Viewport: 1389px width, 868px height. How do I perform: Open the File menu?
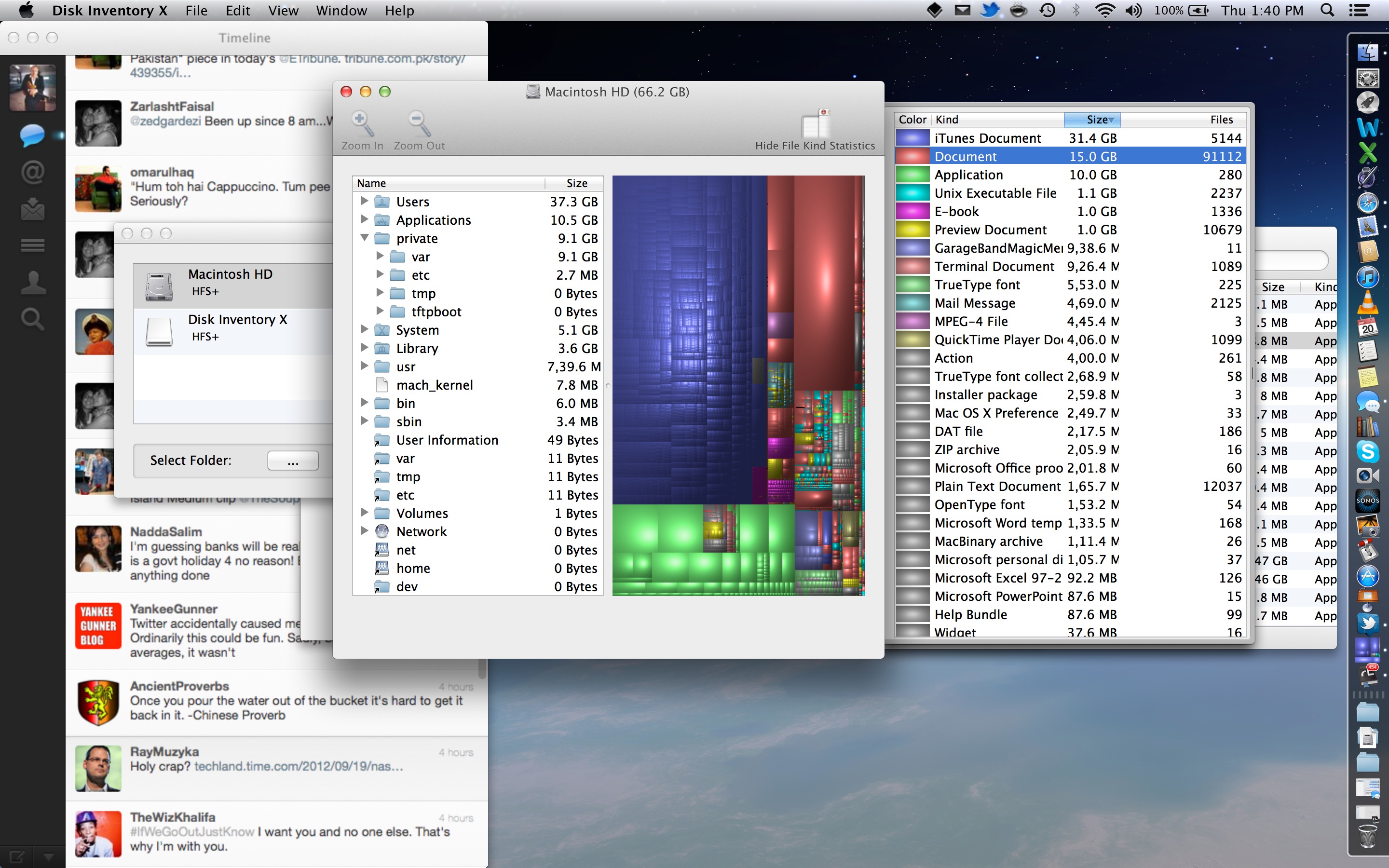pyautogui.click(x=196, y=10)
